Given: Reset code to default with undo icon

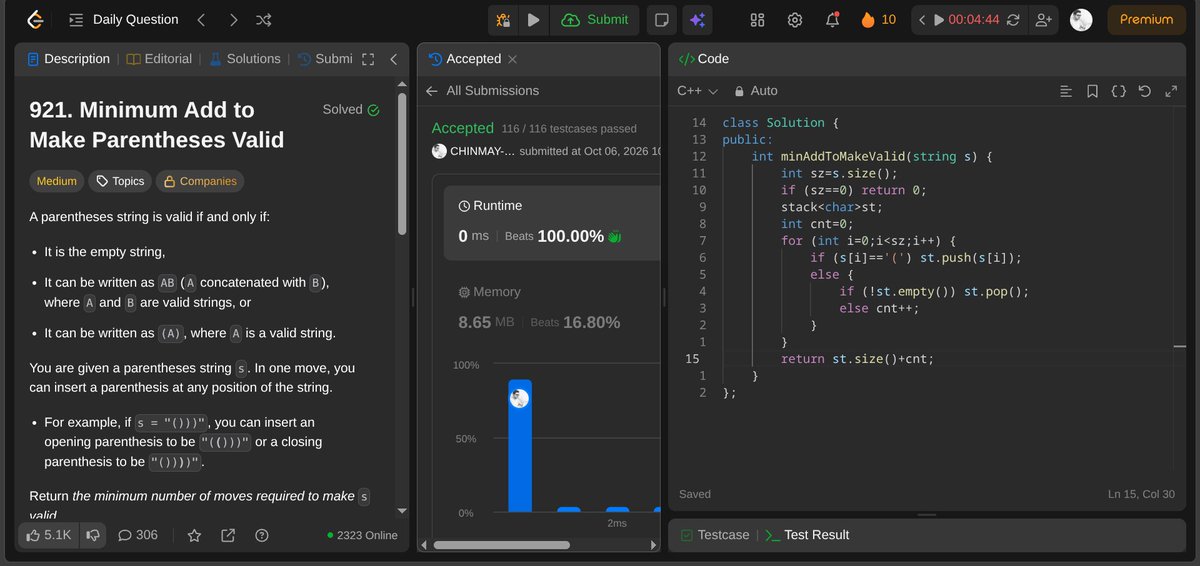Looking at the screenshot, I should pyautogui.click(x=1144, y=91).
